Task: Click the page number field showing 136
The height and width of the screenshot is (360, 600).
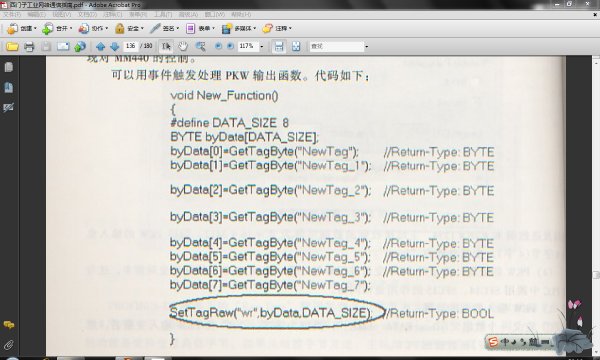Action: click(x=130, y=46)
